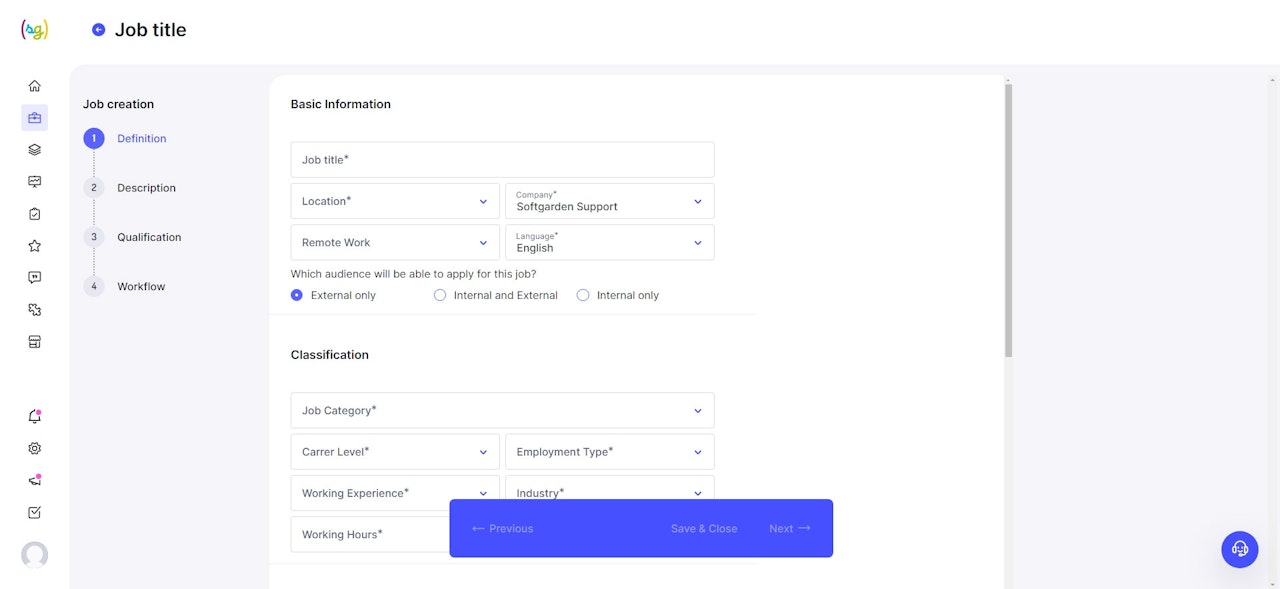Select the External only radio option
The width and height of the screenshot is (1280, 589).
click(297, 295)
